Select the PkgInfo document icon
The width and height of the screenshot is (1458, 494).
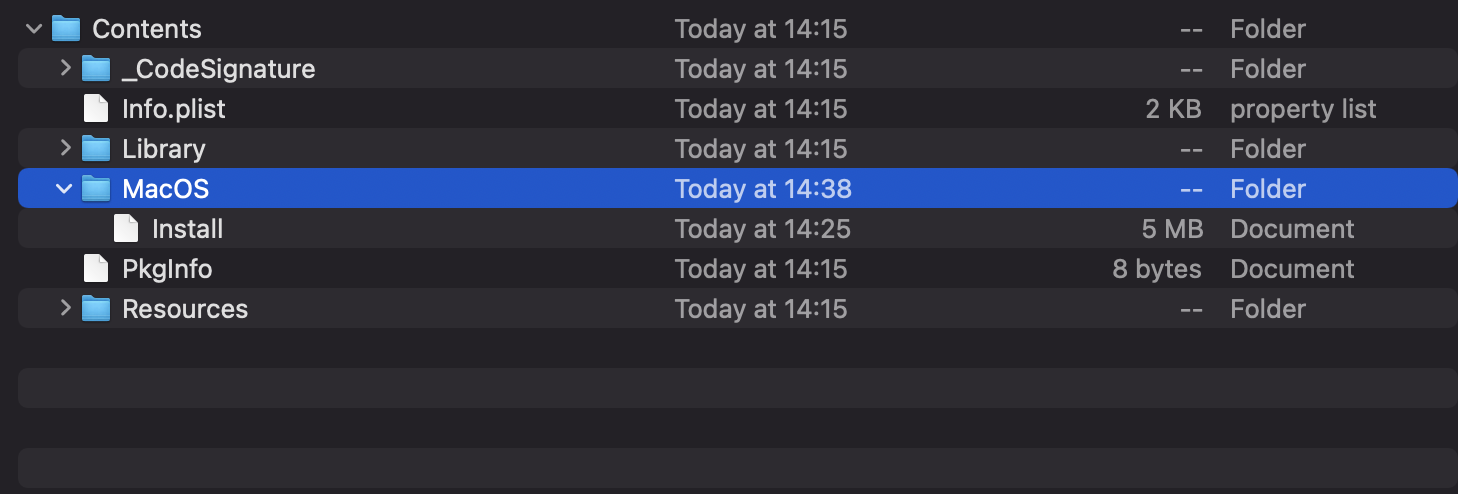(96, 268)
